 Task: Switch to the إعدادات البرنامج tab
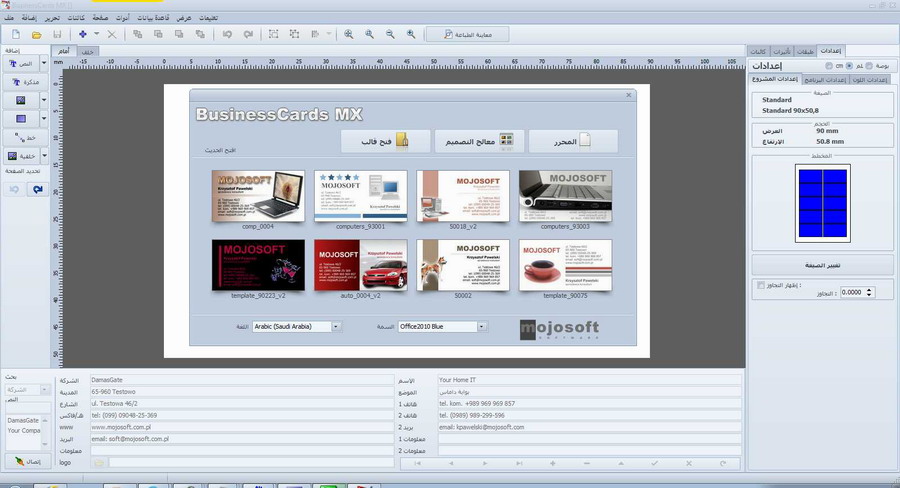pos(825,80)
